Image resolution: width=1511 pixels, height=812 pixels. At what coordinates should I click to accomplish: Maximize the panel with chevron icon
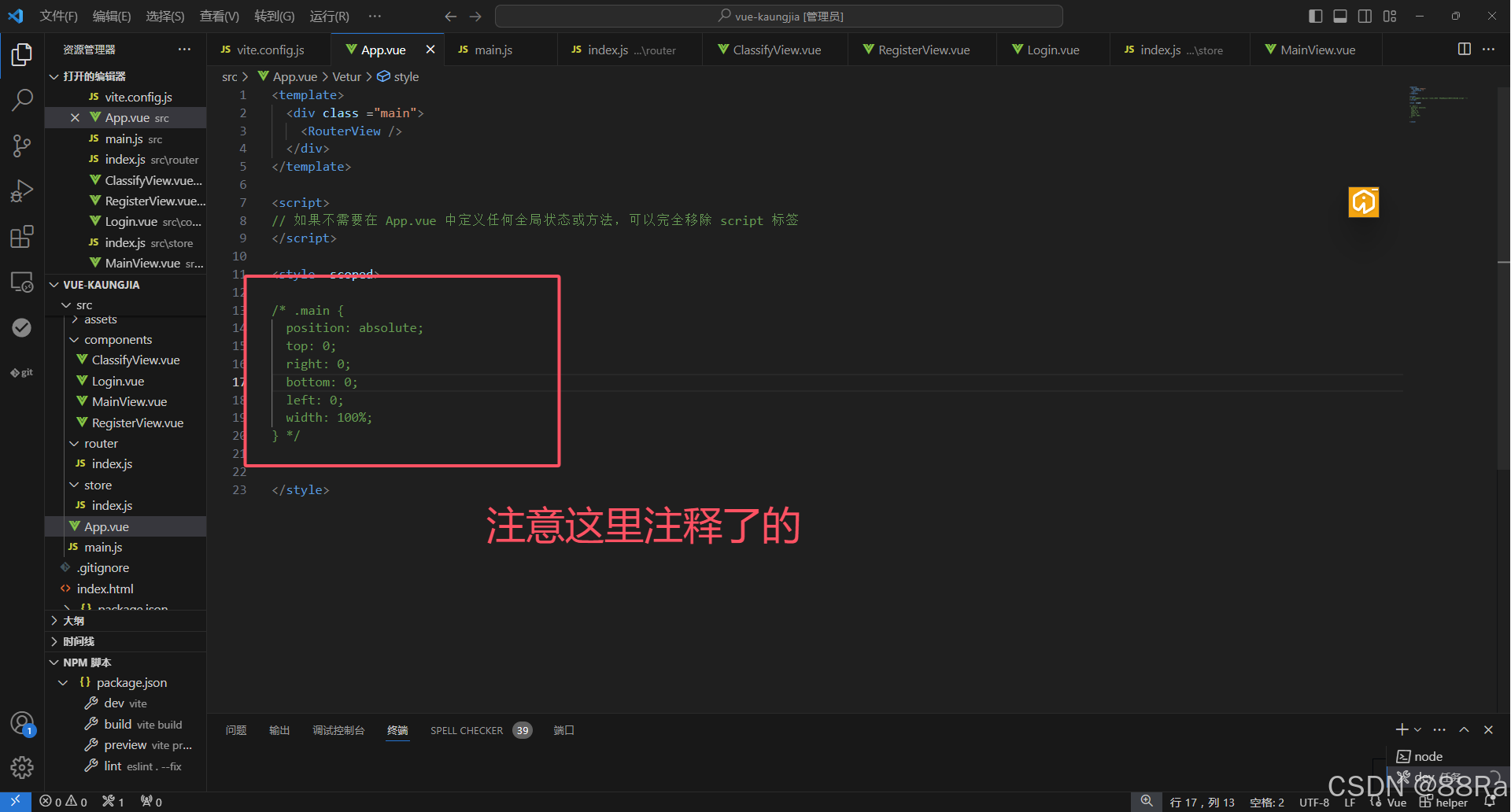(1464, 729)
